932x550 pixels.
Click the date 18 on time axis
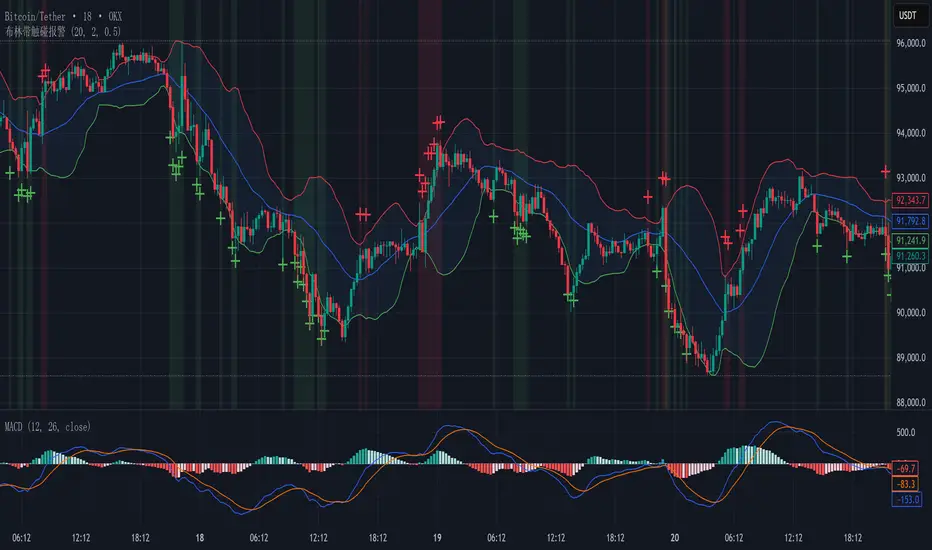coord(200,538)
